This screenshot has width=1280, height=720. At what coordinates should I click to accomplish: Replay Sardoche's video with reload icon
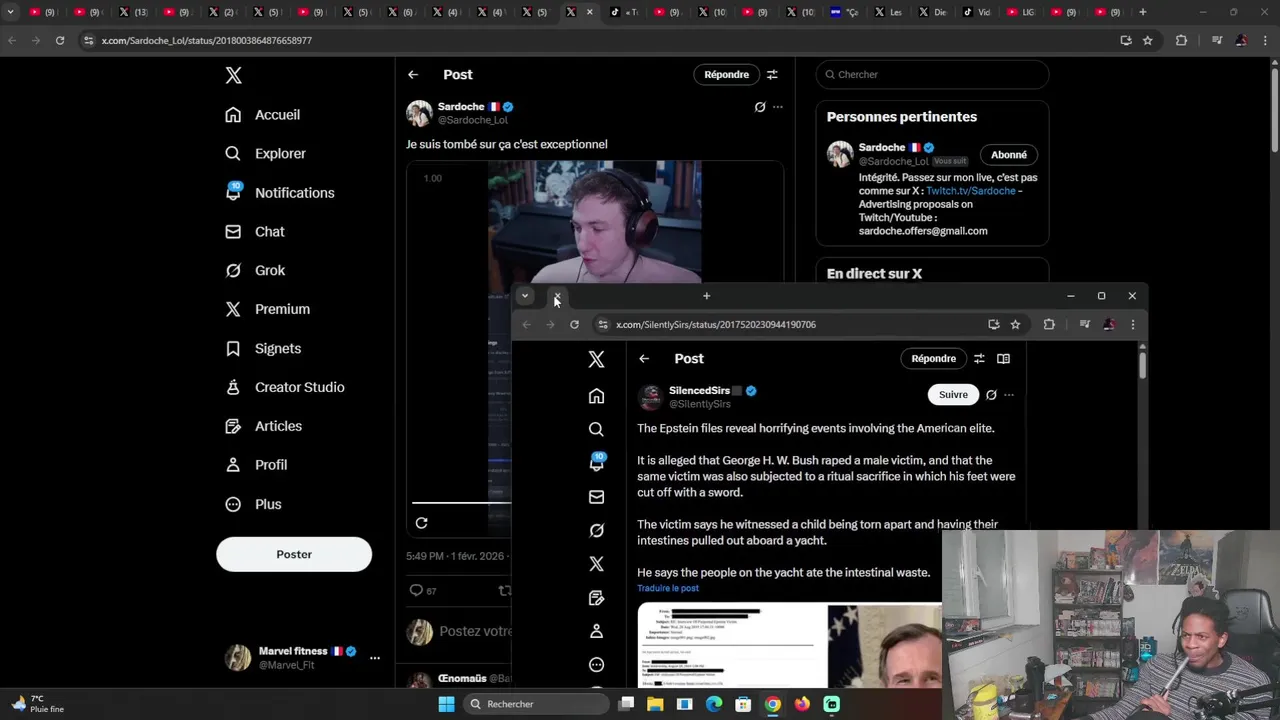pyautogui.click(x=421, y=523)
